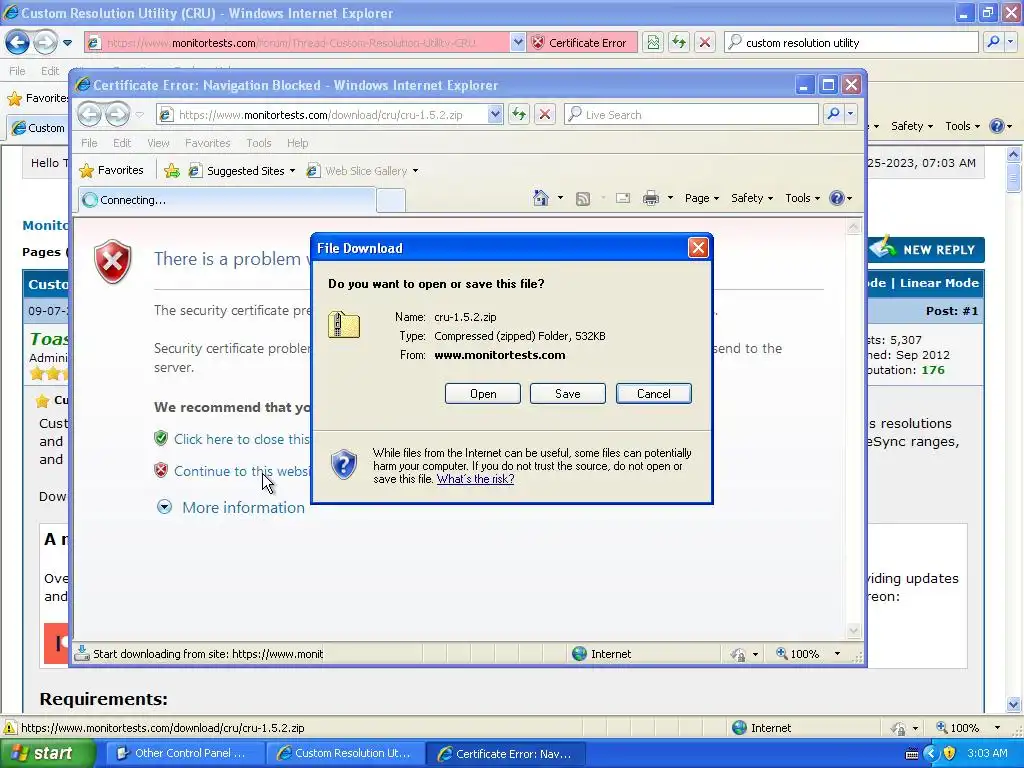Click the security shield icon in the system tray
1024x768 pixels.
pyautogui.click(x=949, y=753)
